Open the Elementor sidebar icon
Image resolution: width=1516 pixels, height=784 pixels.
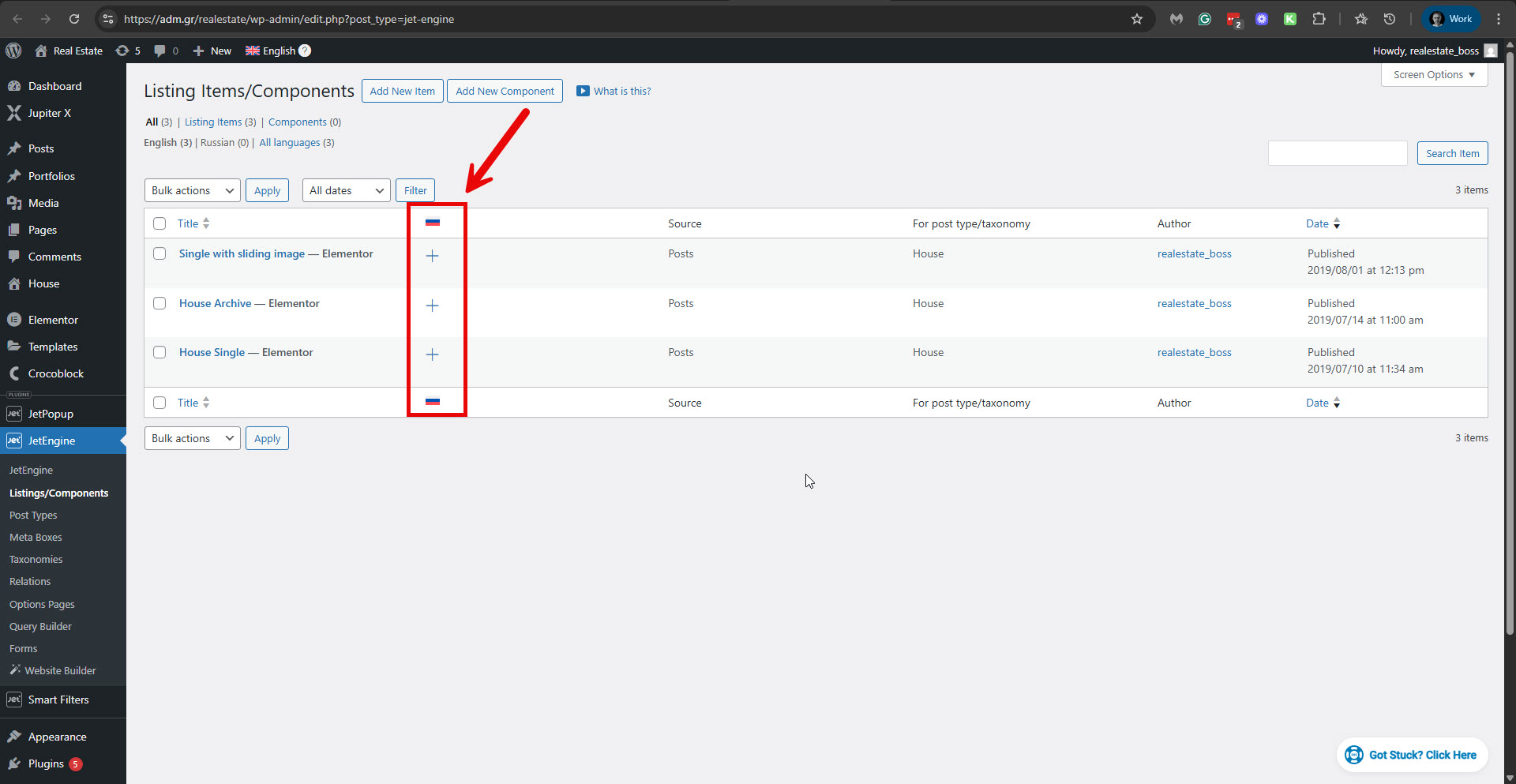(x=14, y=320)
